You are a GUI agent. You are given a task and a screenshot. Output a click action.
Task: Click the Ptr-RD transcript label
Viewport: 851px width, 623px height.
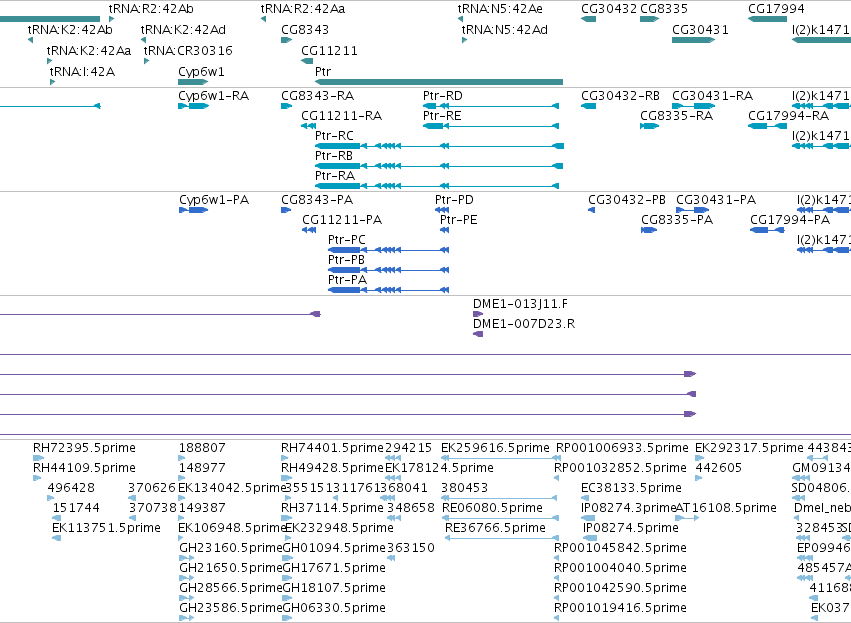point(443,96)
